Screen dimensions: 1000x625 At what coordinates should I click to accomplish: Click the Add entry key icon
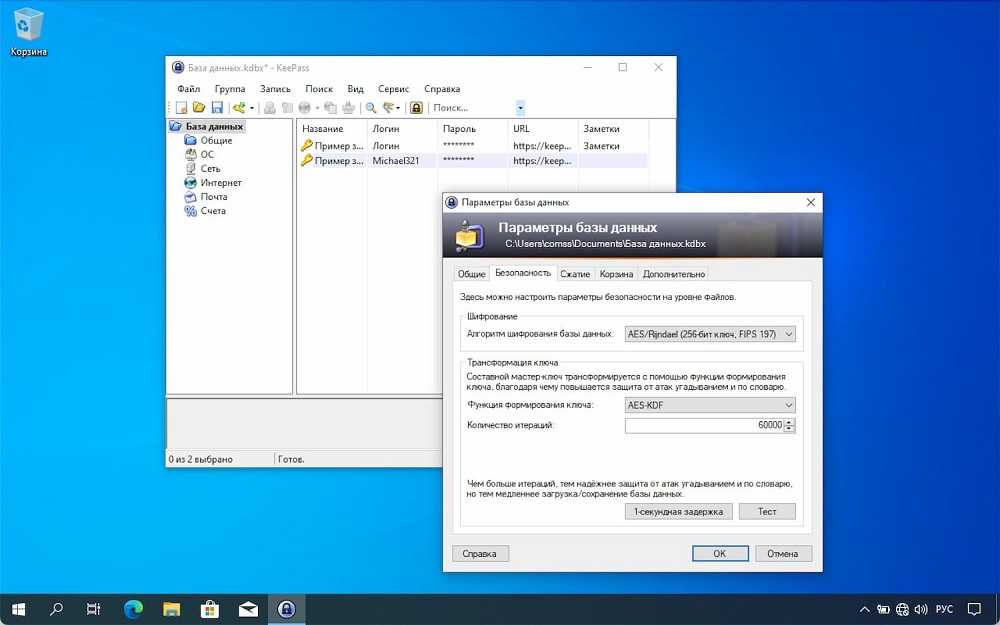point(239,108)
